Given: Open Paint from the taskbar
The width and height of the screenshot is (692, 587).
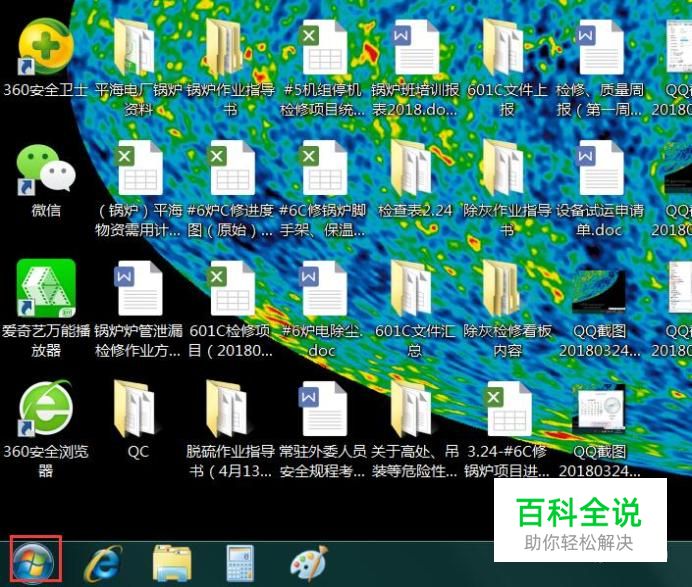Looking at the screenshot, I should [309, 563].
